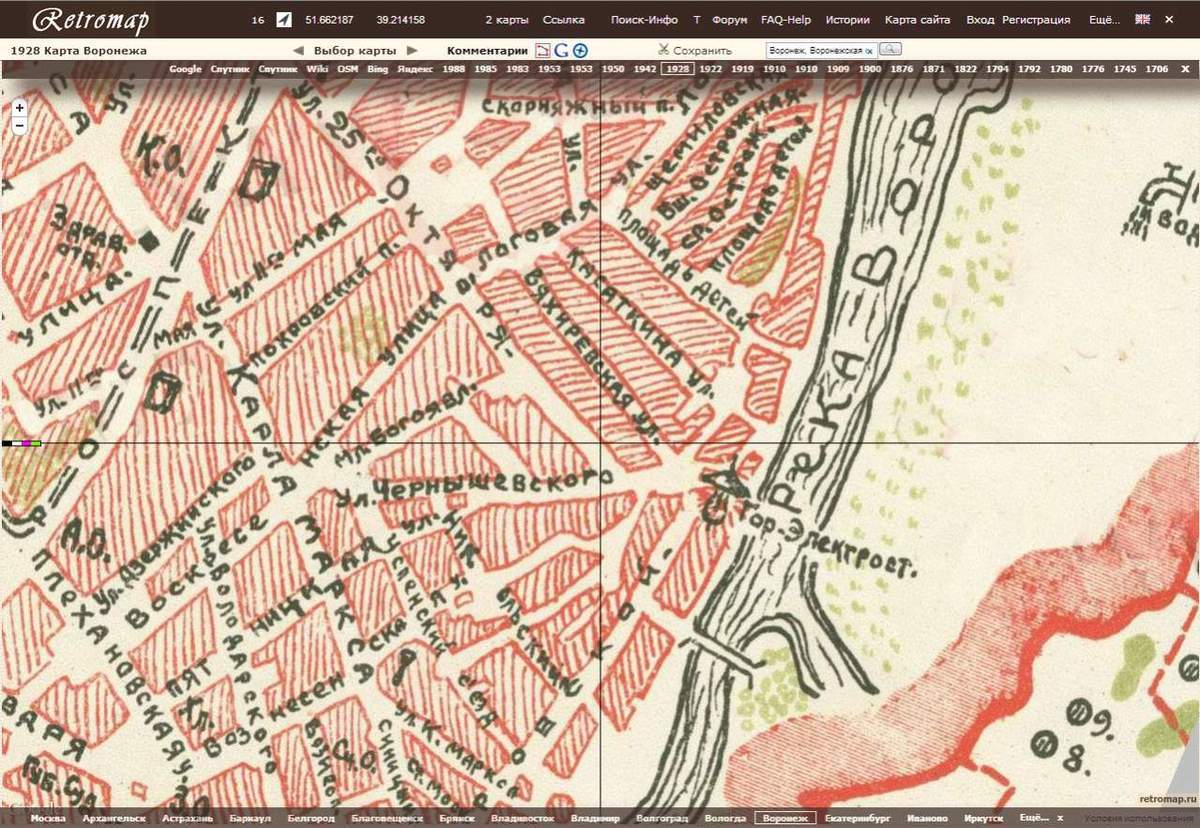Select the 1983 map

coord(517,69)
